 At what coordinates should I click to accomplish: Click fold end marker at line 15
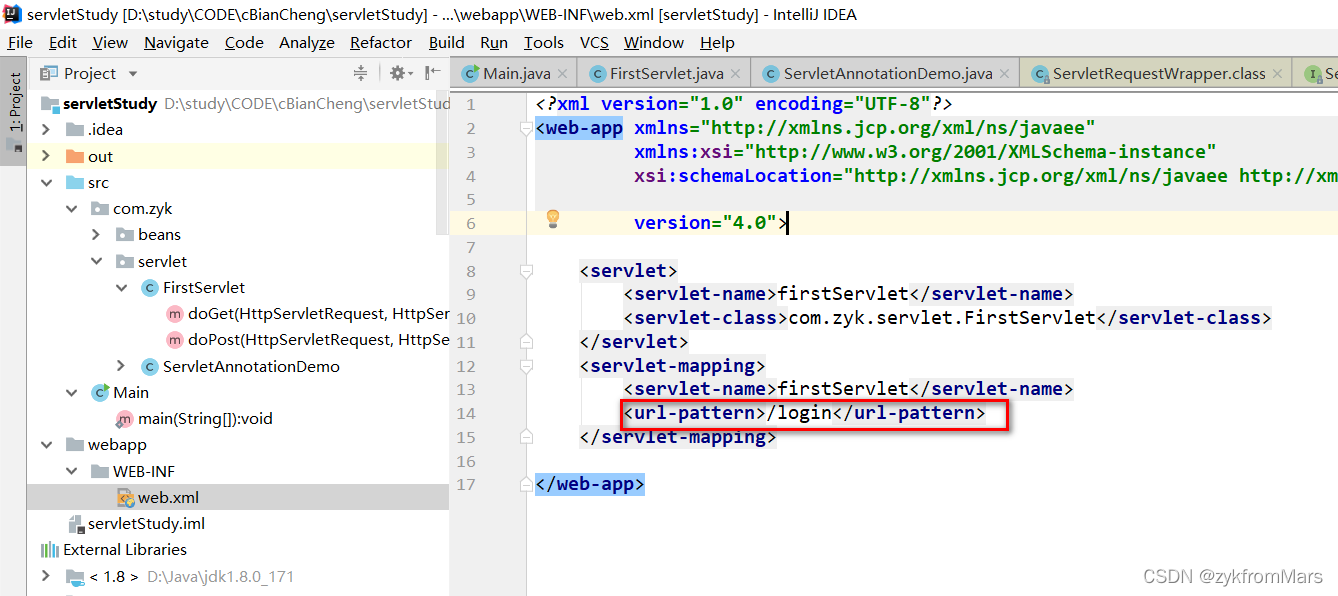pyautogui.click(x=526, y=437)
